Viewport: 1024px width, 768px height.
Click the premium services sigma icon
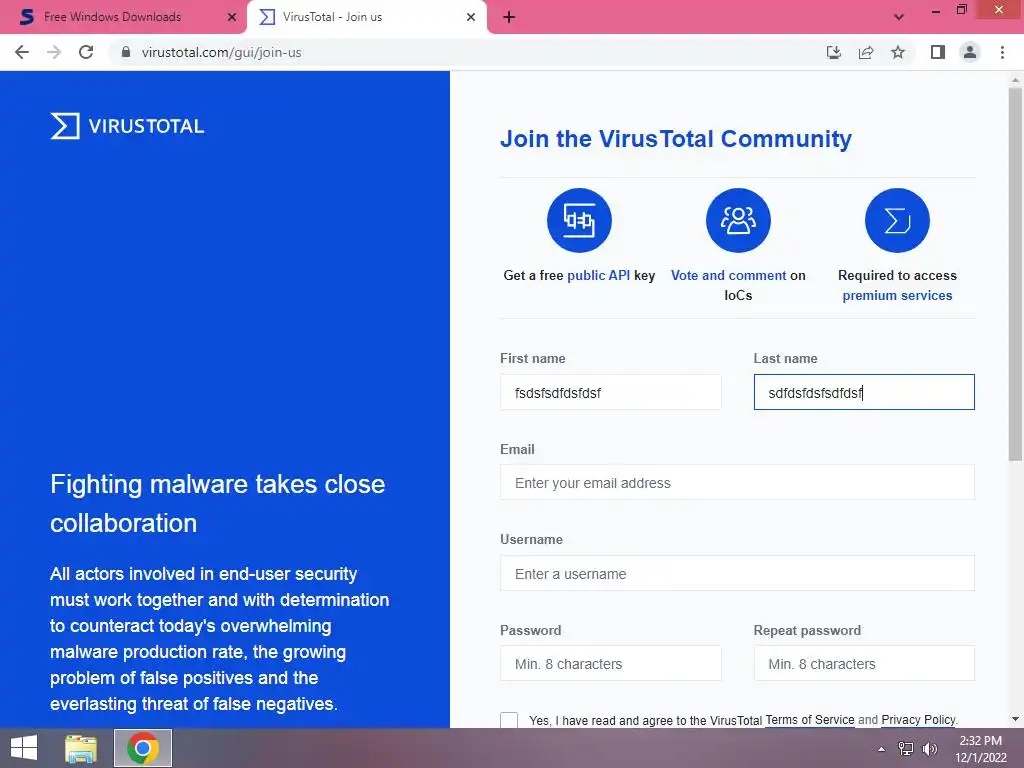pos(897,220)
